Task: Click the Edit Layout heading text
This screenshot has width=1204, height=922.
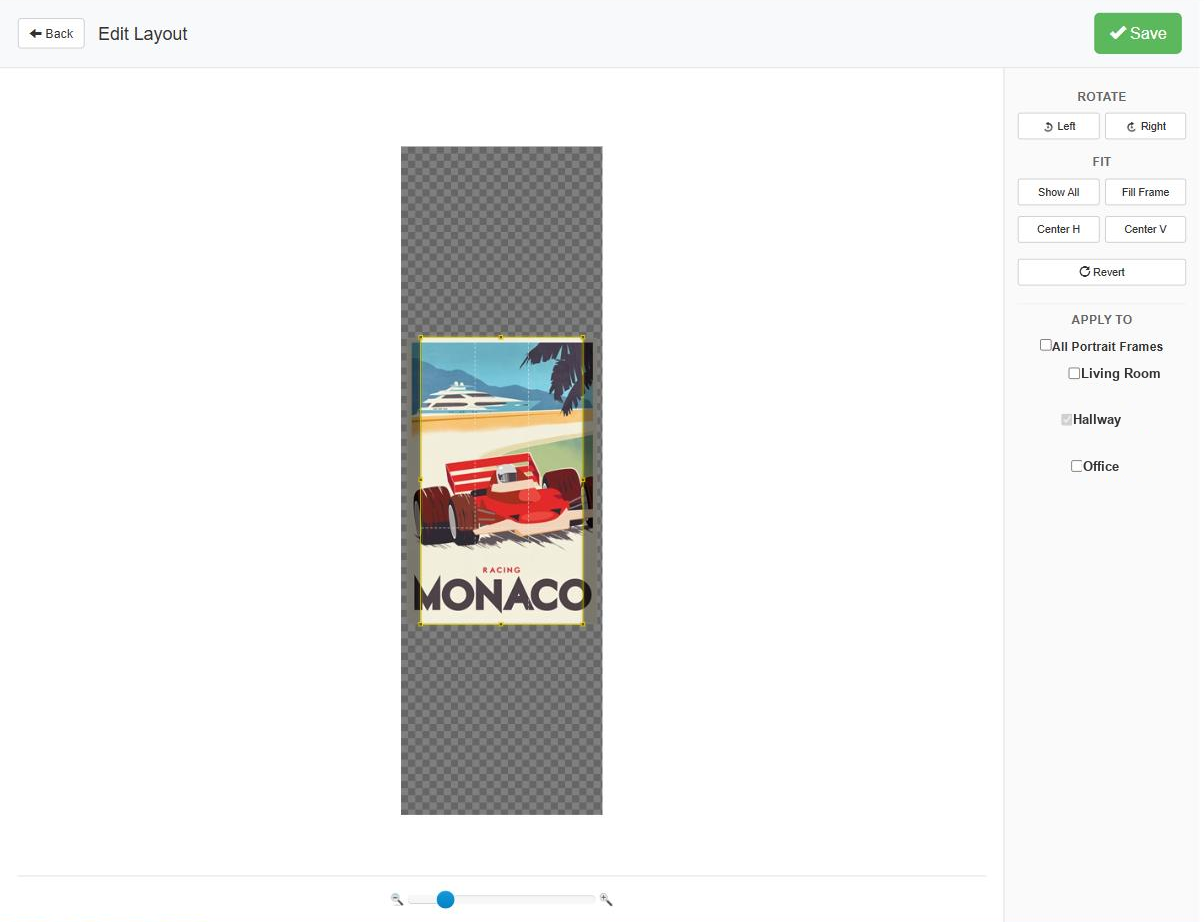Action: coord(143,34)
